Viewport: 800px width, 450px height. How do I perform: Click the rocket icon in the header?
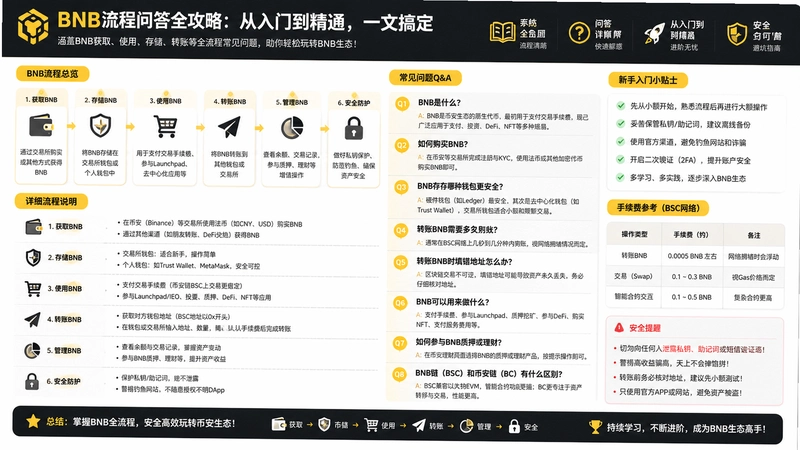click(x=654, y=34)
